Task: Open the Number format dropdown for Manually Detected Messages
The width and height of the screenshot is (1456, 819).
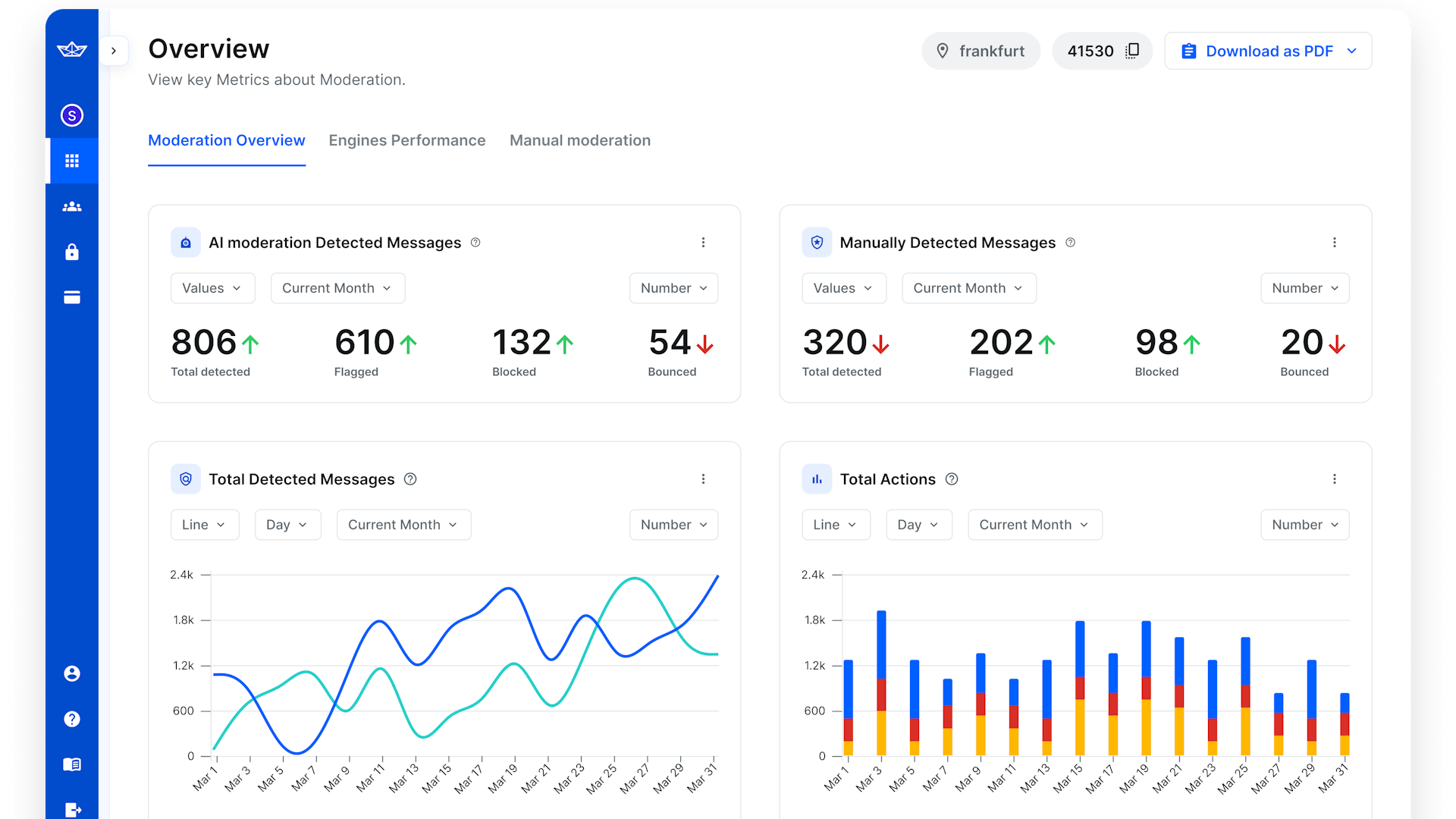Action: [1304, 288]
